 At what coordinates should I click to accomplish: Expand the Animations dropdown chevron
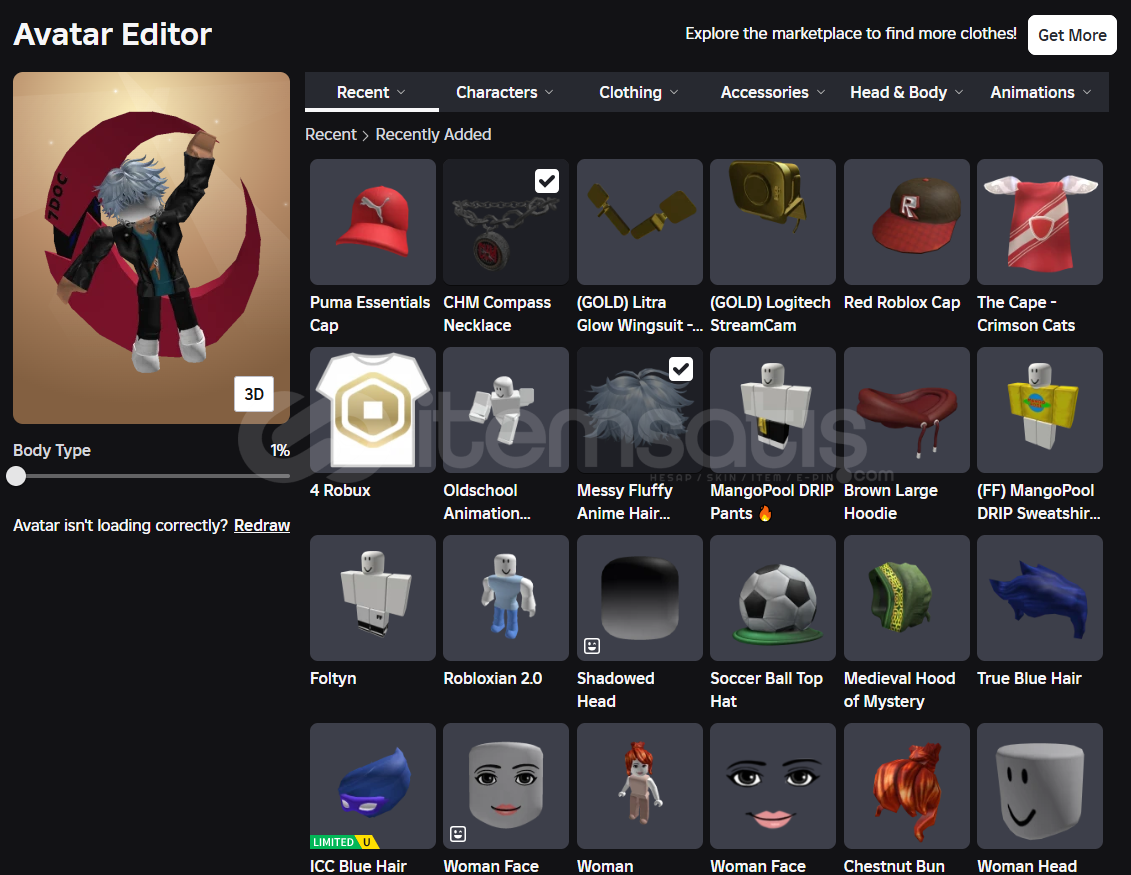pos(1086,92)
